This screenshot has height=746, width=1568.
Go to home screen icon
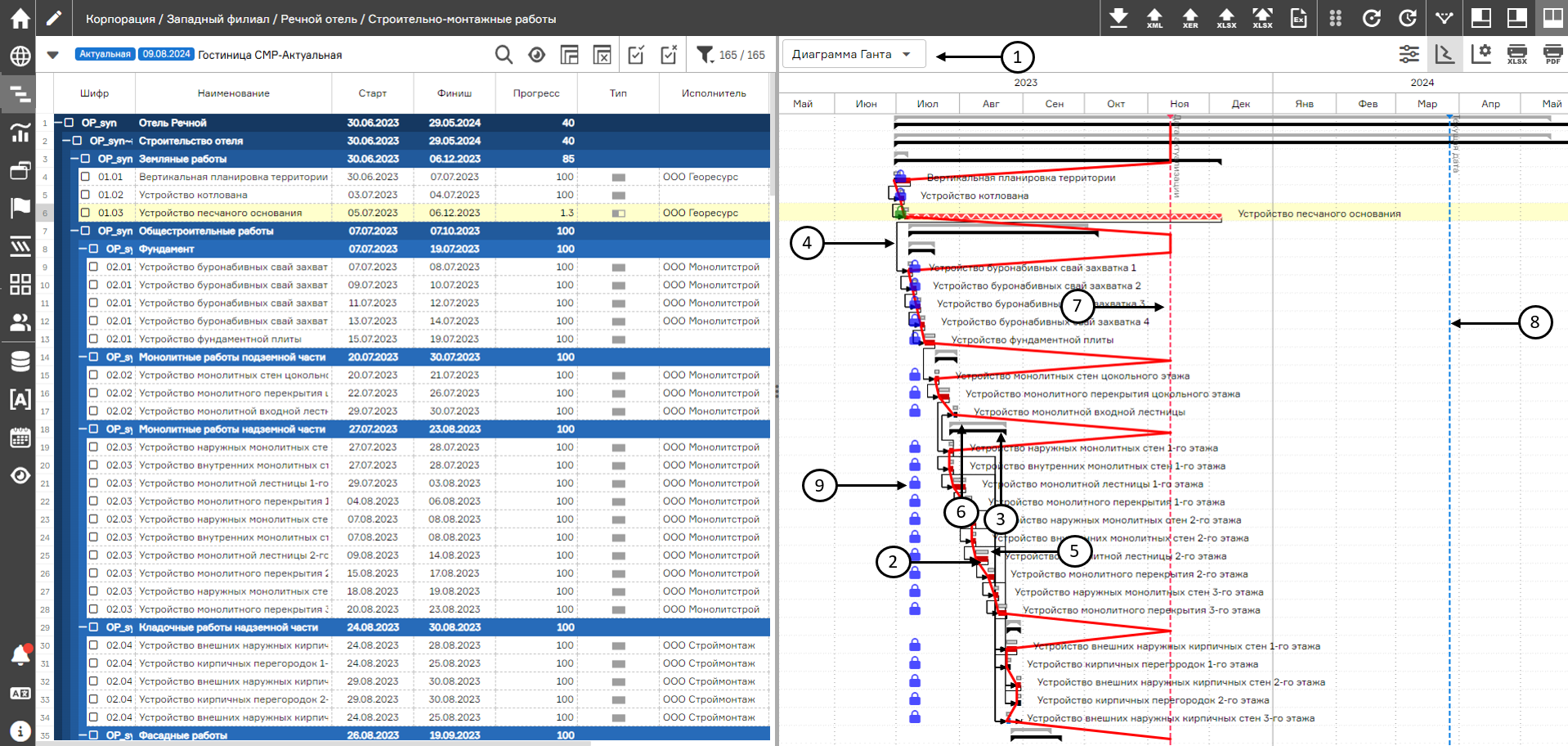[20, 18]
